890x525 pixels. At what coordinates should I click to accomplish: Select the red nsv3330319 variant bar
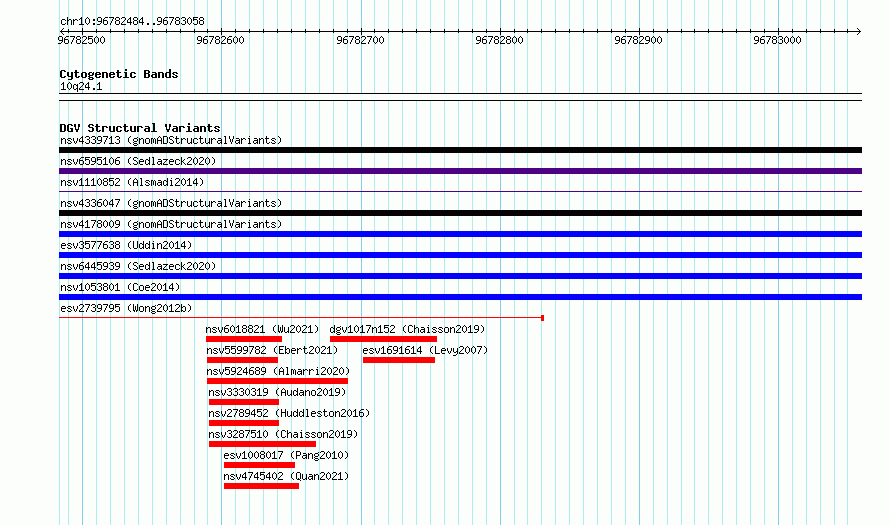coord(244,402)
